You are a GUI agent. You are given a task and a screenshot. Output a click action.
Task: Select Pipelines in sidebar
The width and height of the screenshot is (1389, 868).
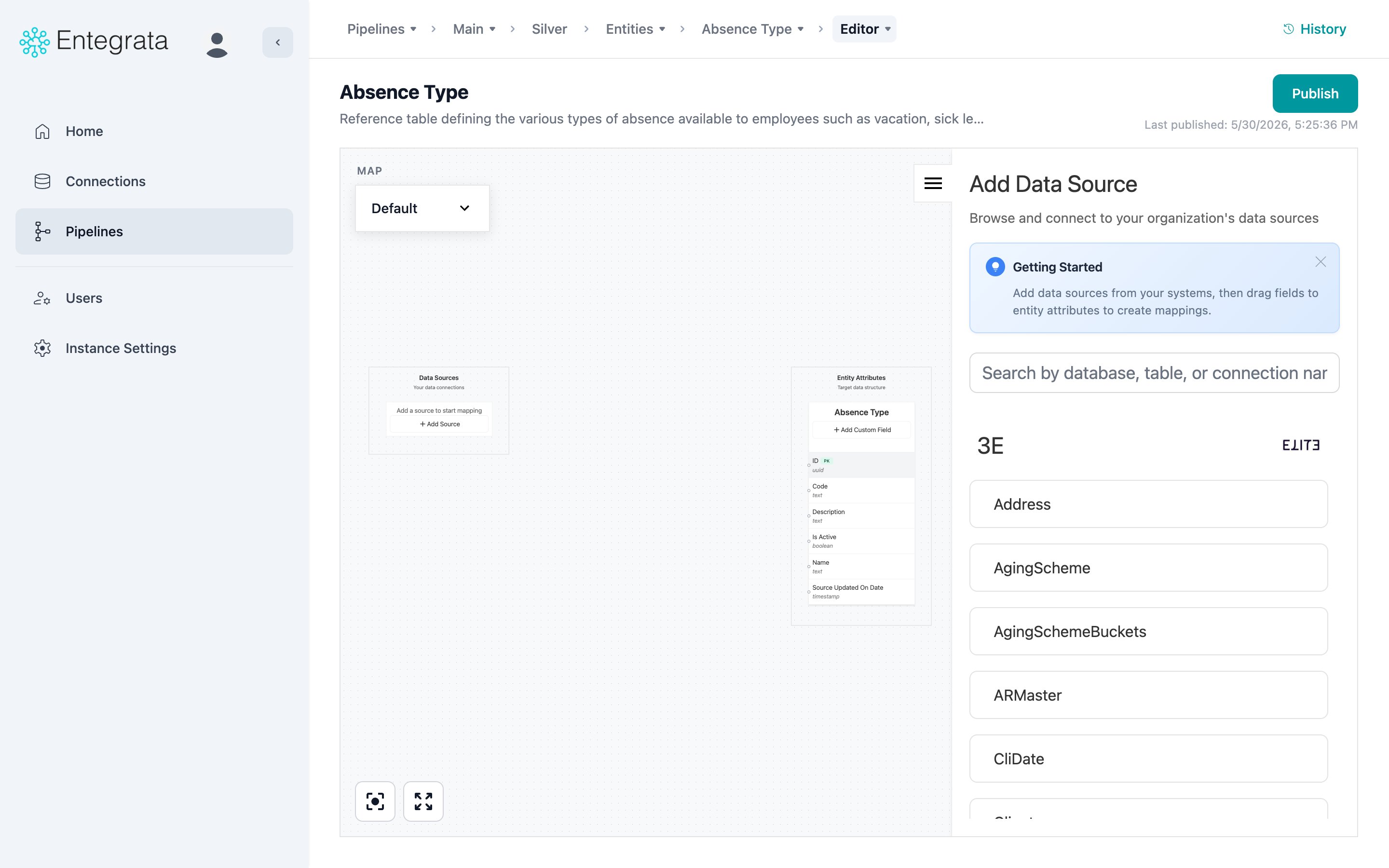pyautogui.click(x=154, y=231)
